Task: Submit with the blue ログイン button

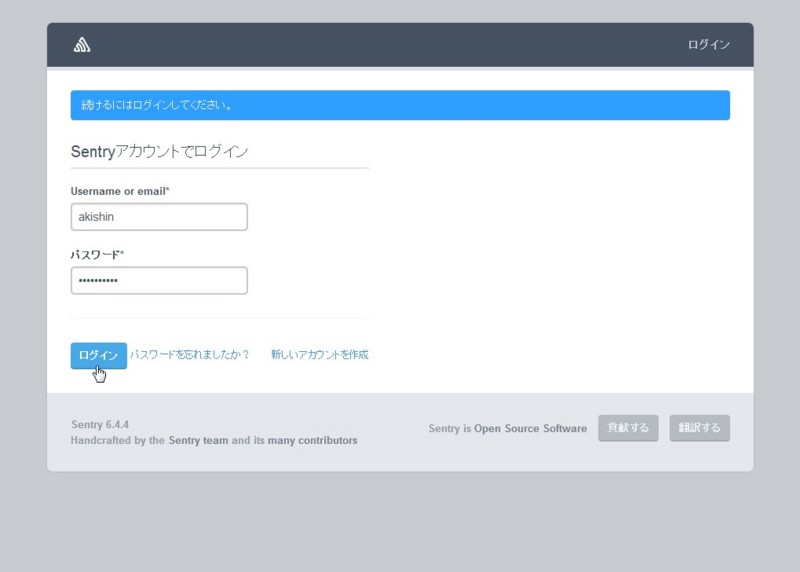Action: pos(98,355)
